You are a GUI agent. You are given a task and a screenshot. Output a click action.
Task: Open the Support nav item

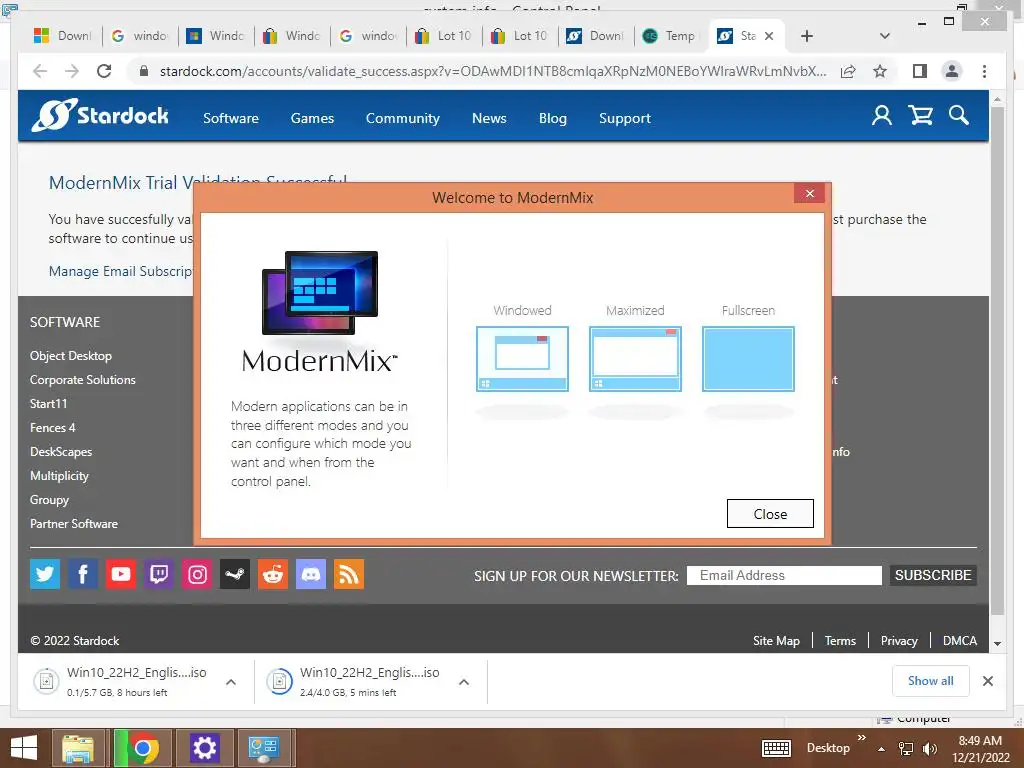tap(625, 118)
